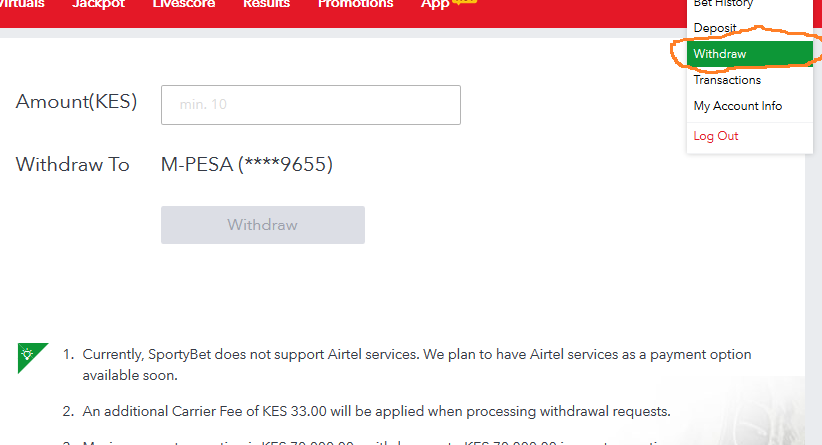Click the green lightbulb tip icon

(29, 356)
